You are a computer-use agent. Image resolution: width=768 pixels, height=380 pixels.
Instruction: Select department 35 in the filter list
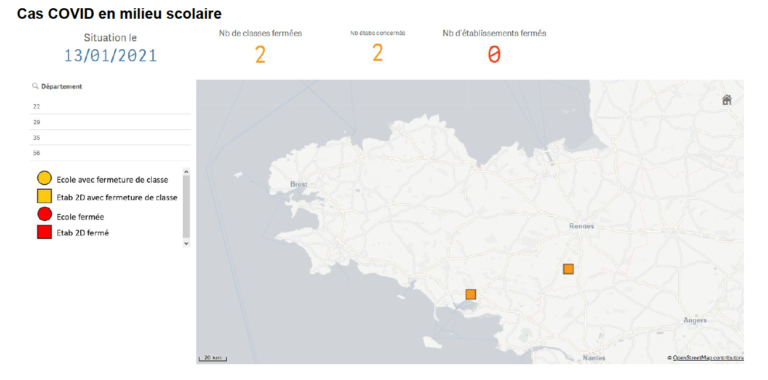coord(110,138)
